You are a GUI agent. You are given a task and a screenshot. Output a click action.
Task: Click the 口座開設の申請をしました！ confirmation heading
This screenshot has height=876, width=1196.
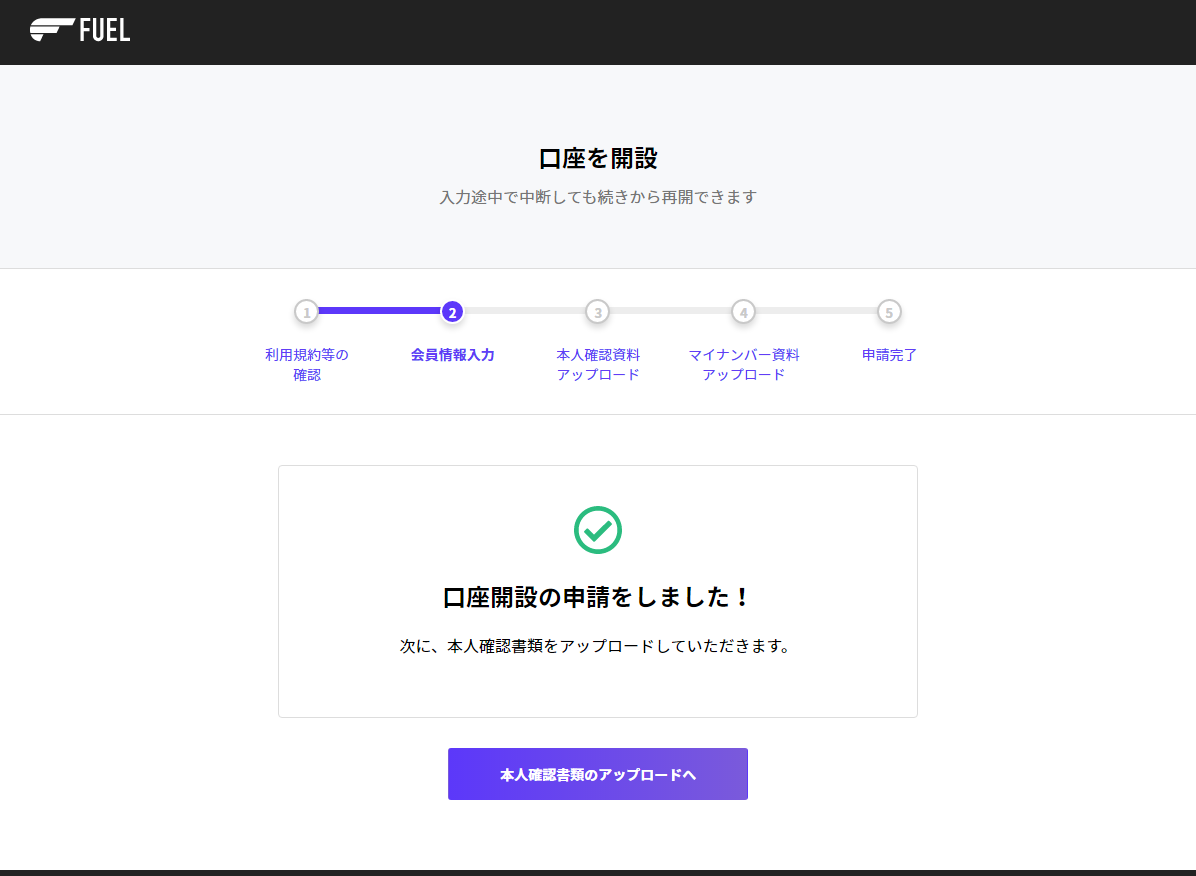pos(597,598)
